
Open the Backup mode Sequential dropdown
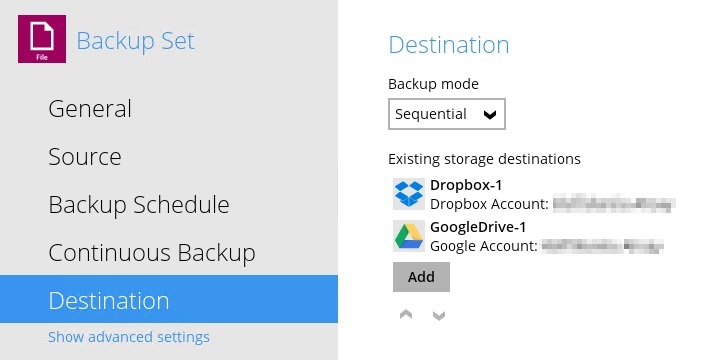pyautogui.click(x=447, y=114)
